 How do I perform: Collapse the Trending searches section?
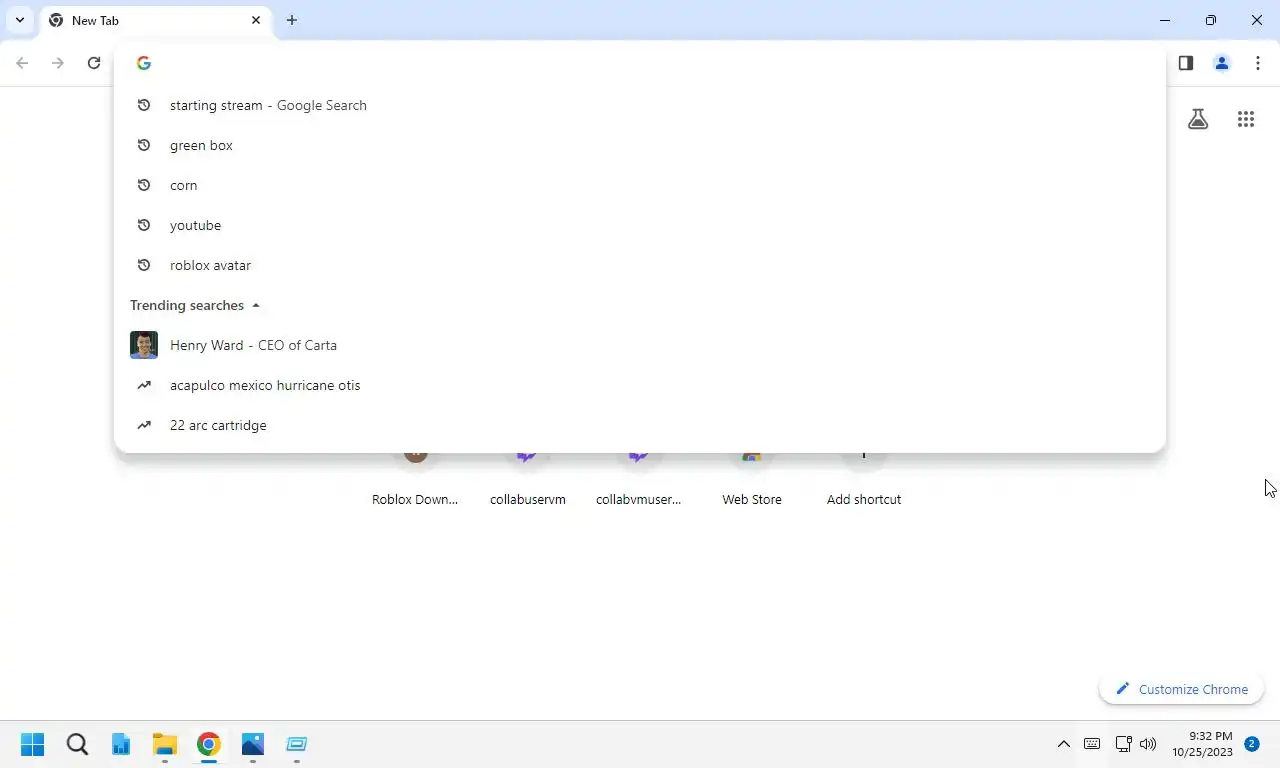pos(256,305)
